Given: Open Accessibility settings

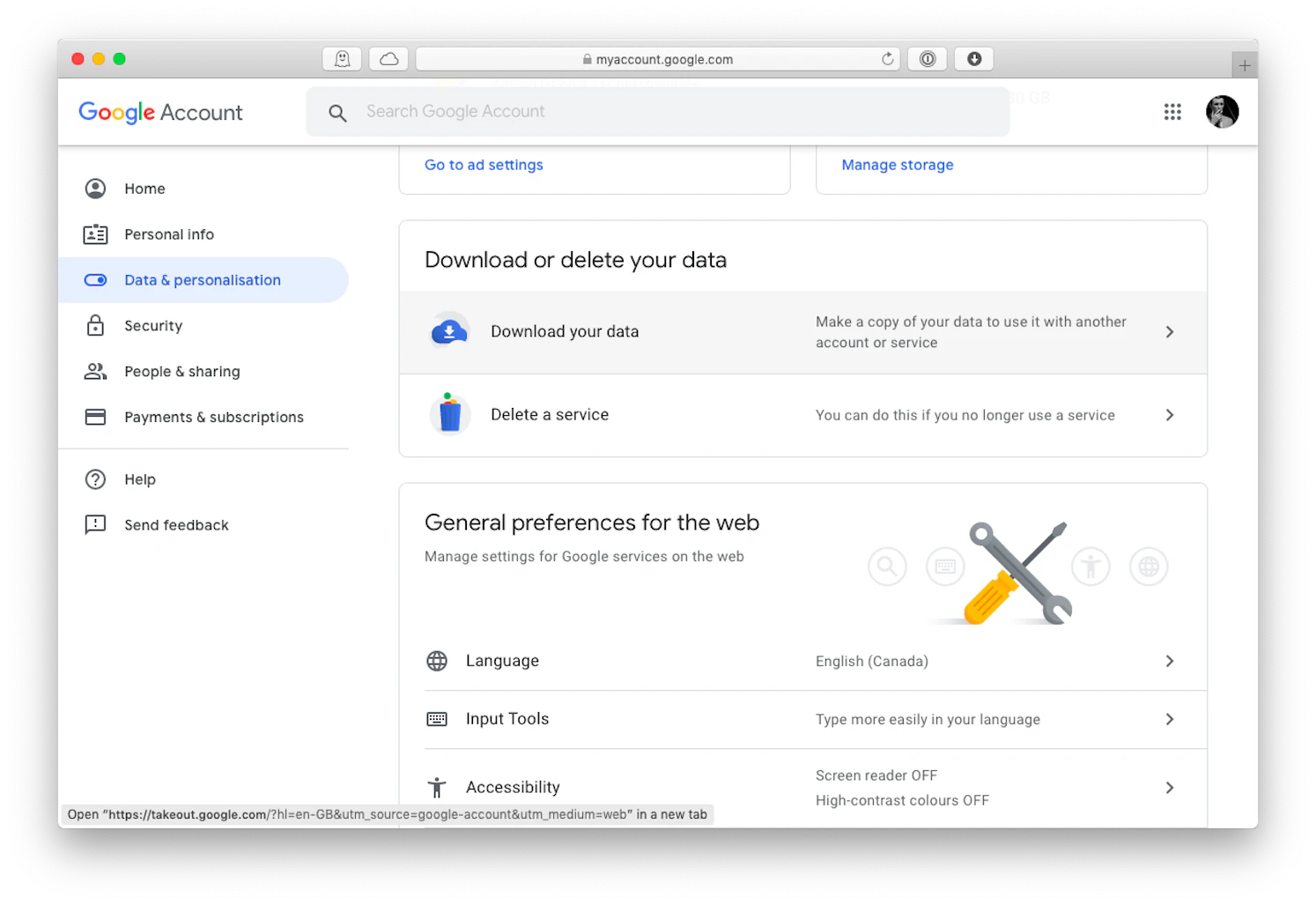Looking at the screenshot, I should click(x=816, y=788).
